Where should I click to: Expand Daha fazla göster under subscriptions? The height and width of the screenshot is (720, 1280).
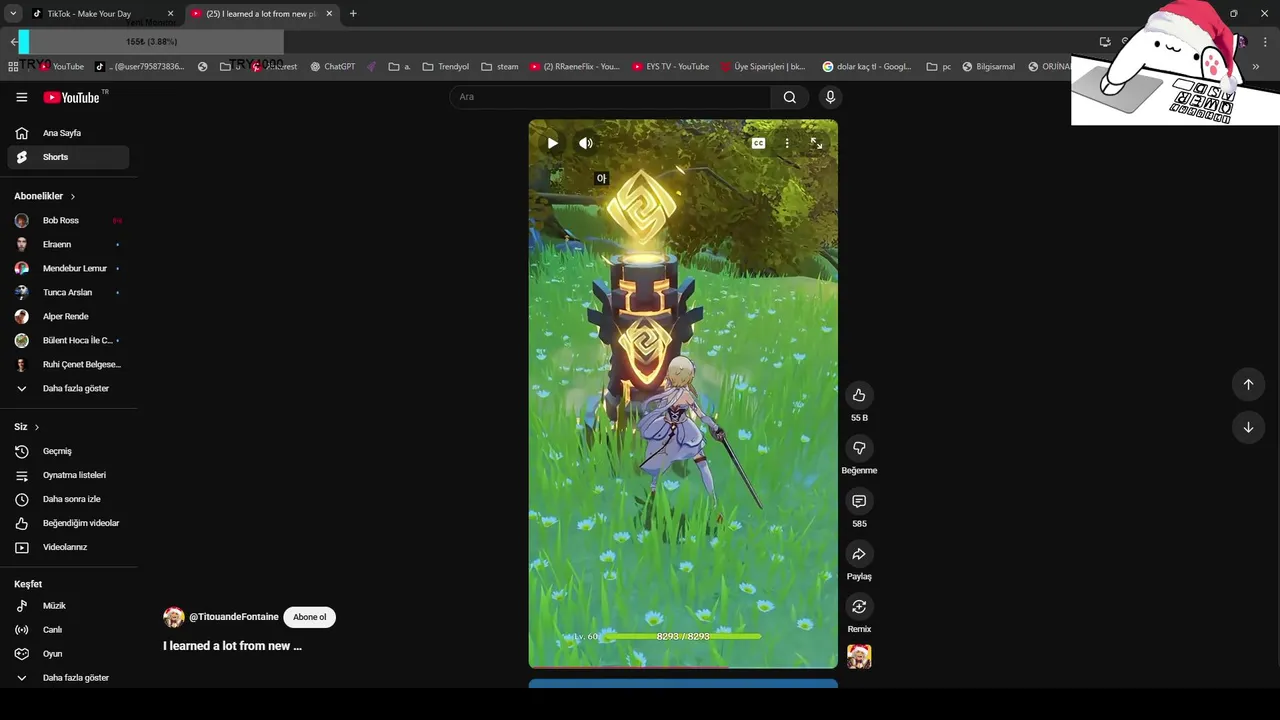coord(68,388)
